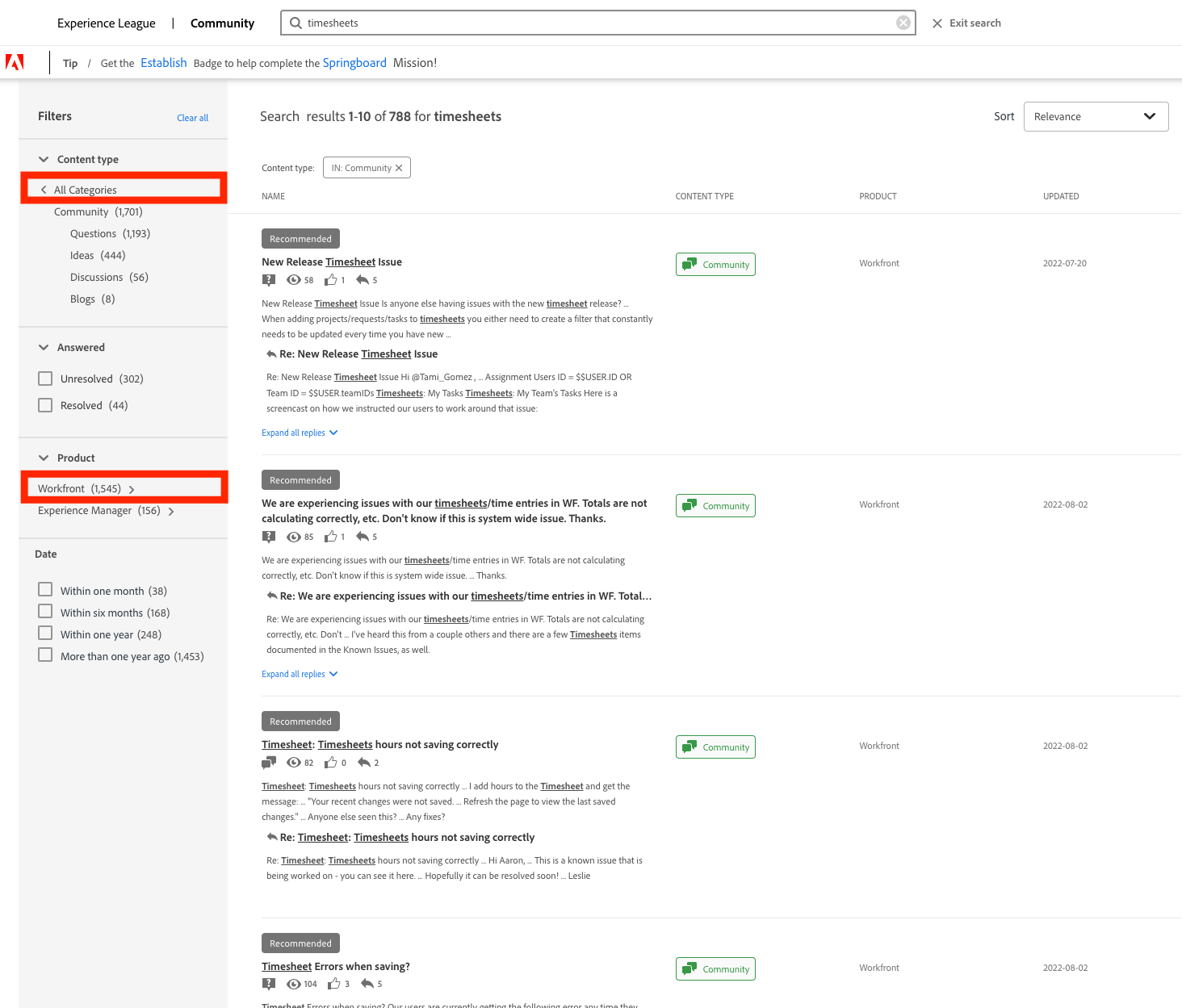The width and height of the screenshot is (1182, 1008).
Task: Click the question mark icon on Timesheet Errors result
Action: (x=269, y=984)
